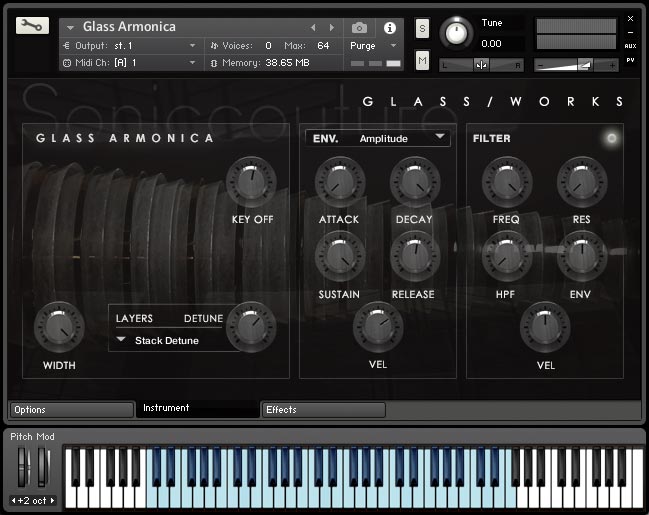
Task: Switch to the Options tab
Action: 72,410
